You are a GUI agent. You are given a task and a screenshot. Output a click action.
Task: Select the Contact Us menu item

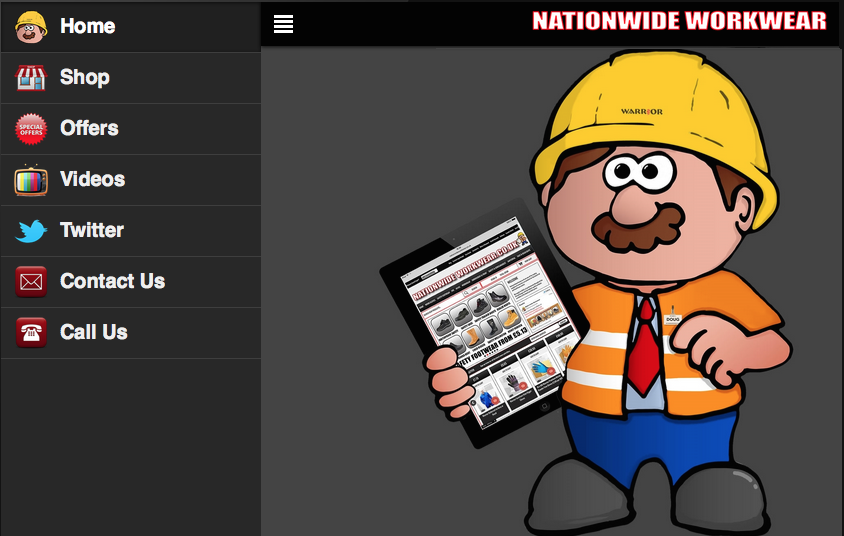pyautogui.click(x=131, y=282)
